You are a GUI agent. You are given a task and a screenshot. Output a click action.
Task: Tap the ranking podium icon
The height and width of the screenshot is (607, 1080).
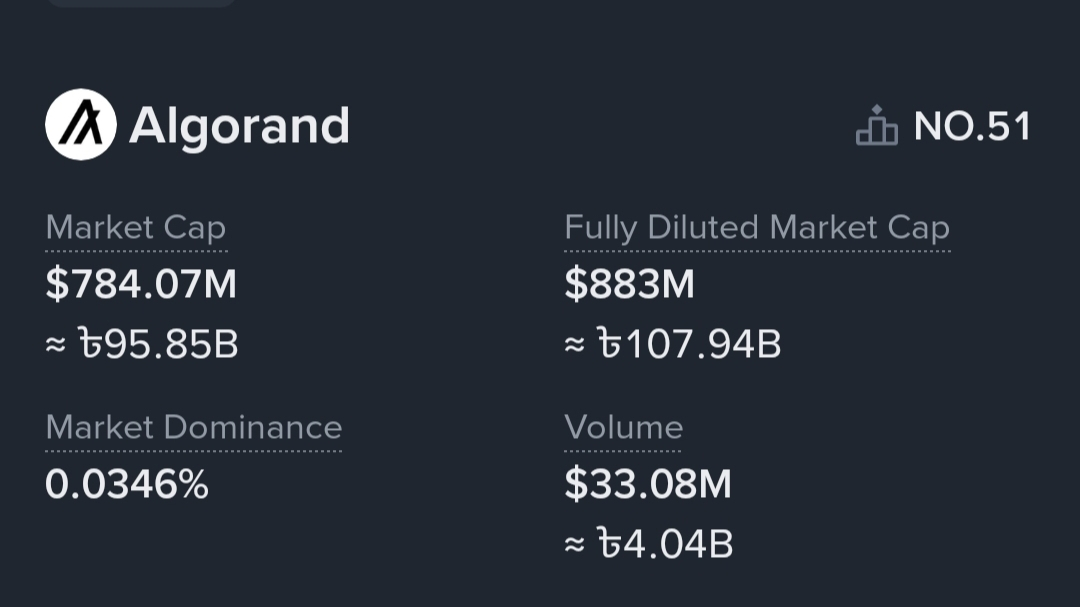coord(877,126)
